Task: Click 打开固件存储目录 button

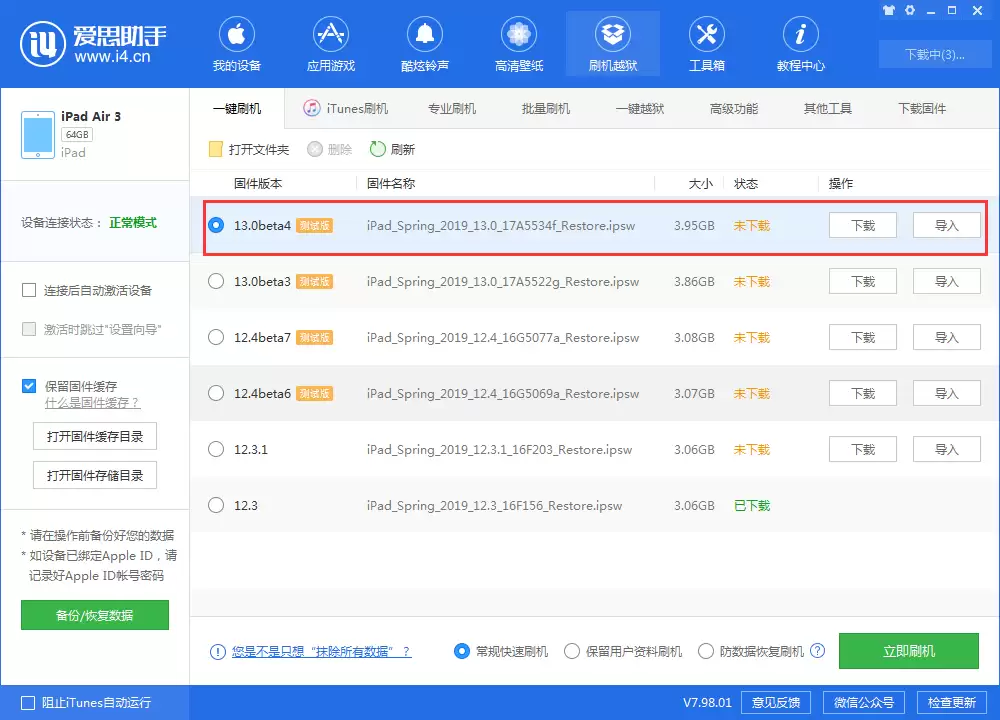Action: (95, 475)
